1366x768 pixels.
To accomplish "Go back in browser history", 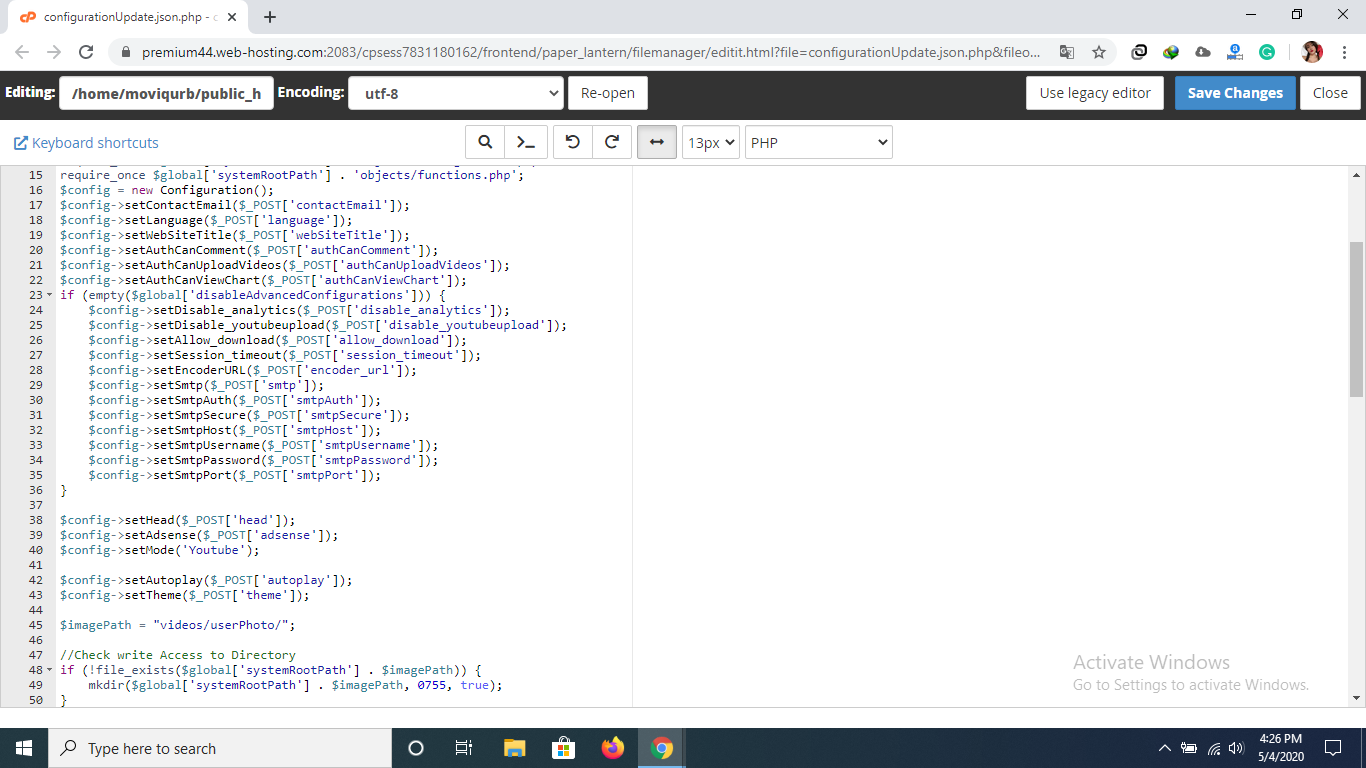I will point(22,52).
